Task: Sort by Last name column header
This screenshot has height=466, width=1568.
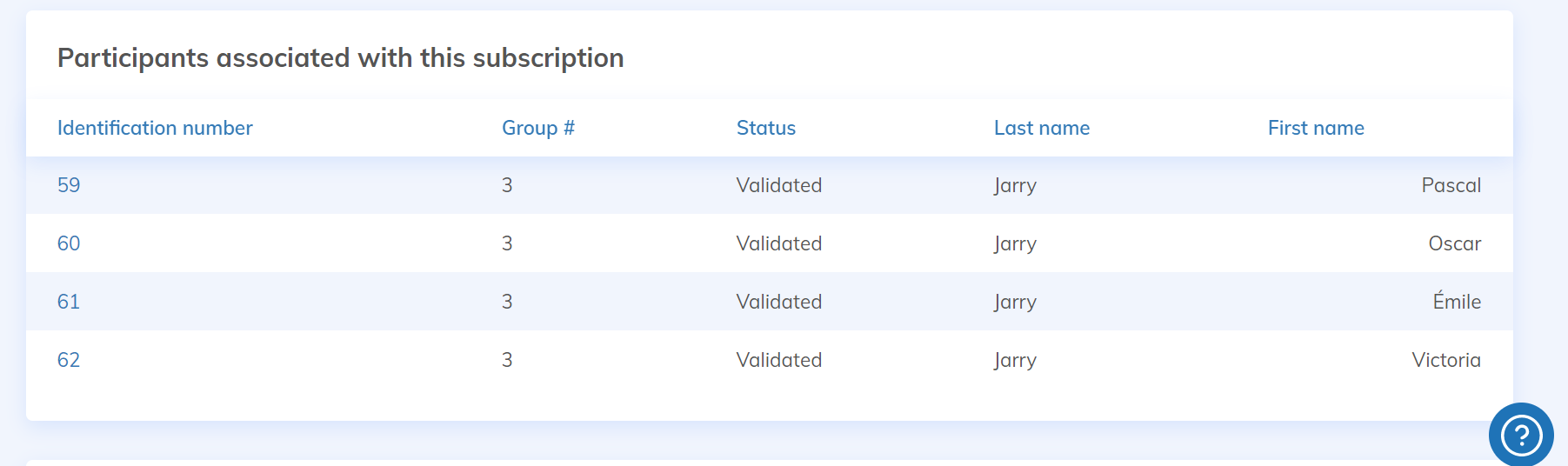Action: click(1041, 128)
